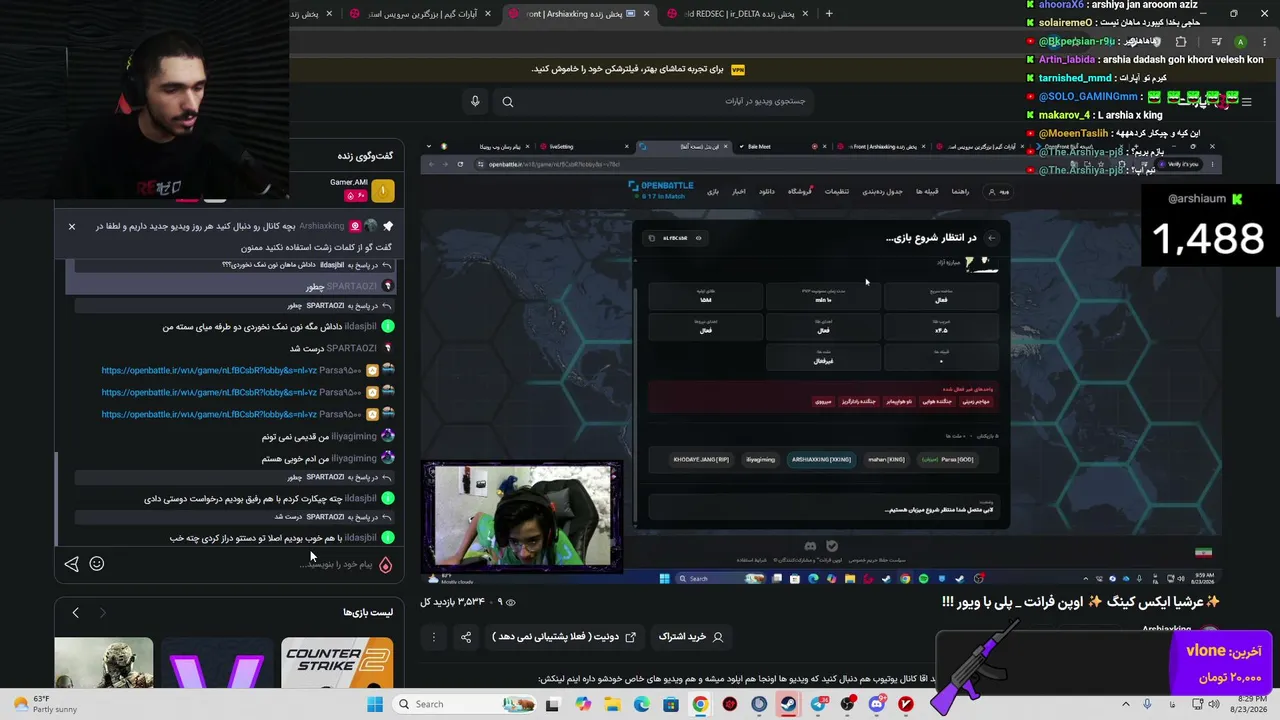The height and width of the screenshot is (720, 1280).
Task: Click the droplet gift icon in the chat box
Action: tap(385, 564)
